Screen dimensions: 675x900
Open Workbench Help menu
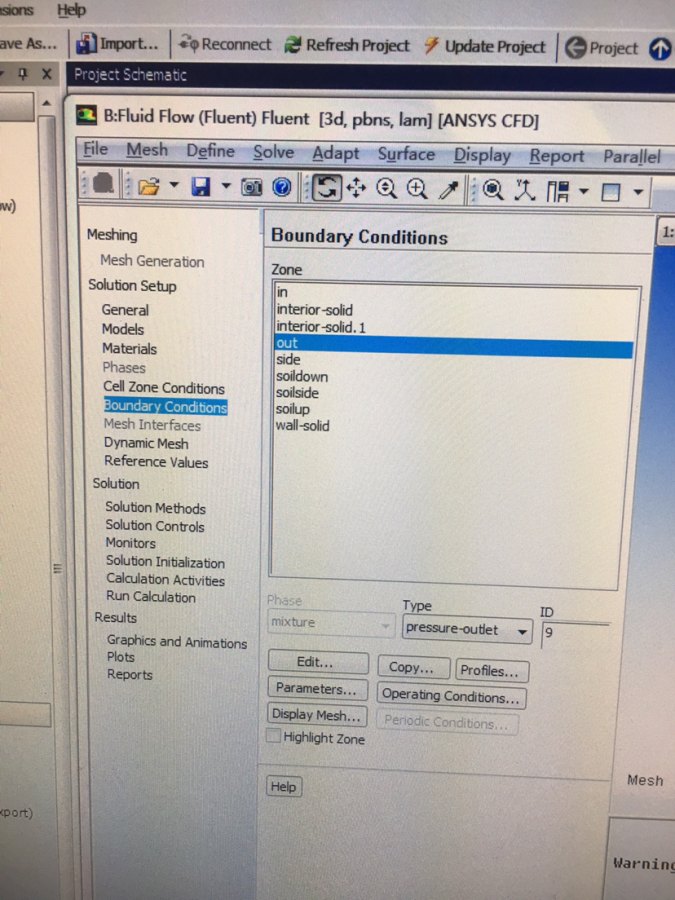(x=71, y=10)
